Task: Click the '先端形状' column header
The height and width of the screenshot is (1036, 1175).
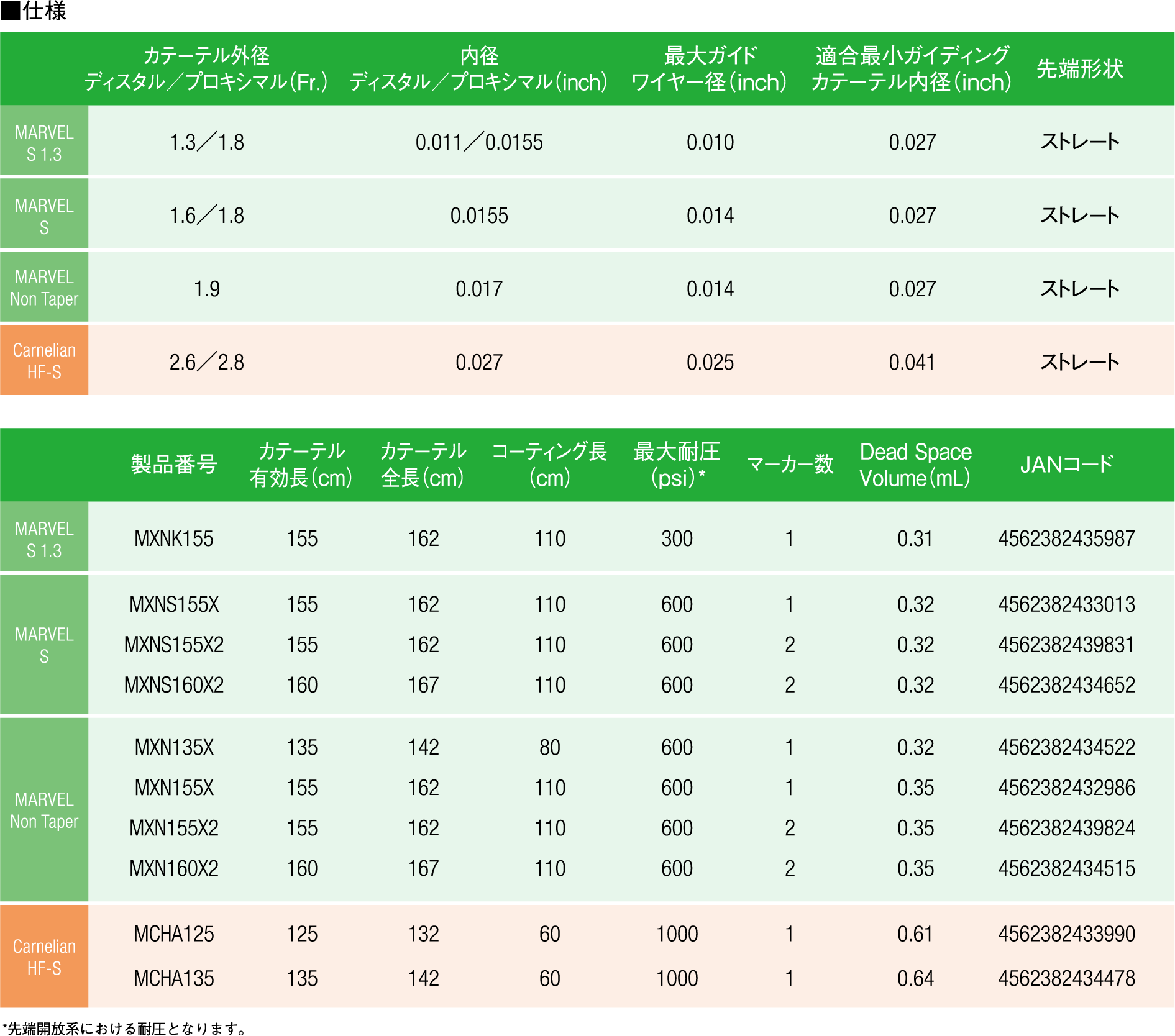Action: (x=1080, y=69)
